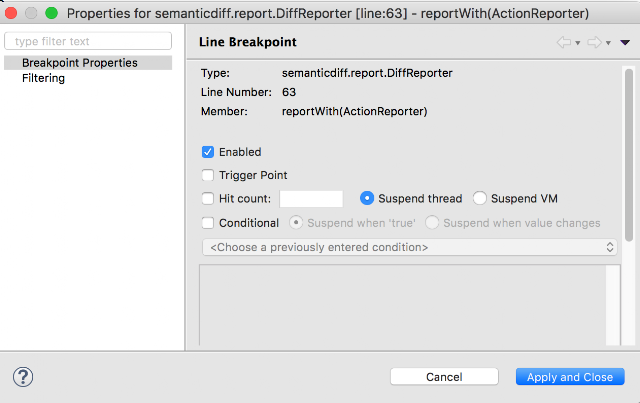This screenshot has width=640, height=403.
Task: Open the view menu triangle icon
Action: click(625, 42)
